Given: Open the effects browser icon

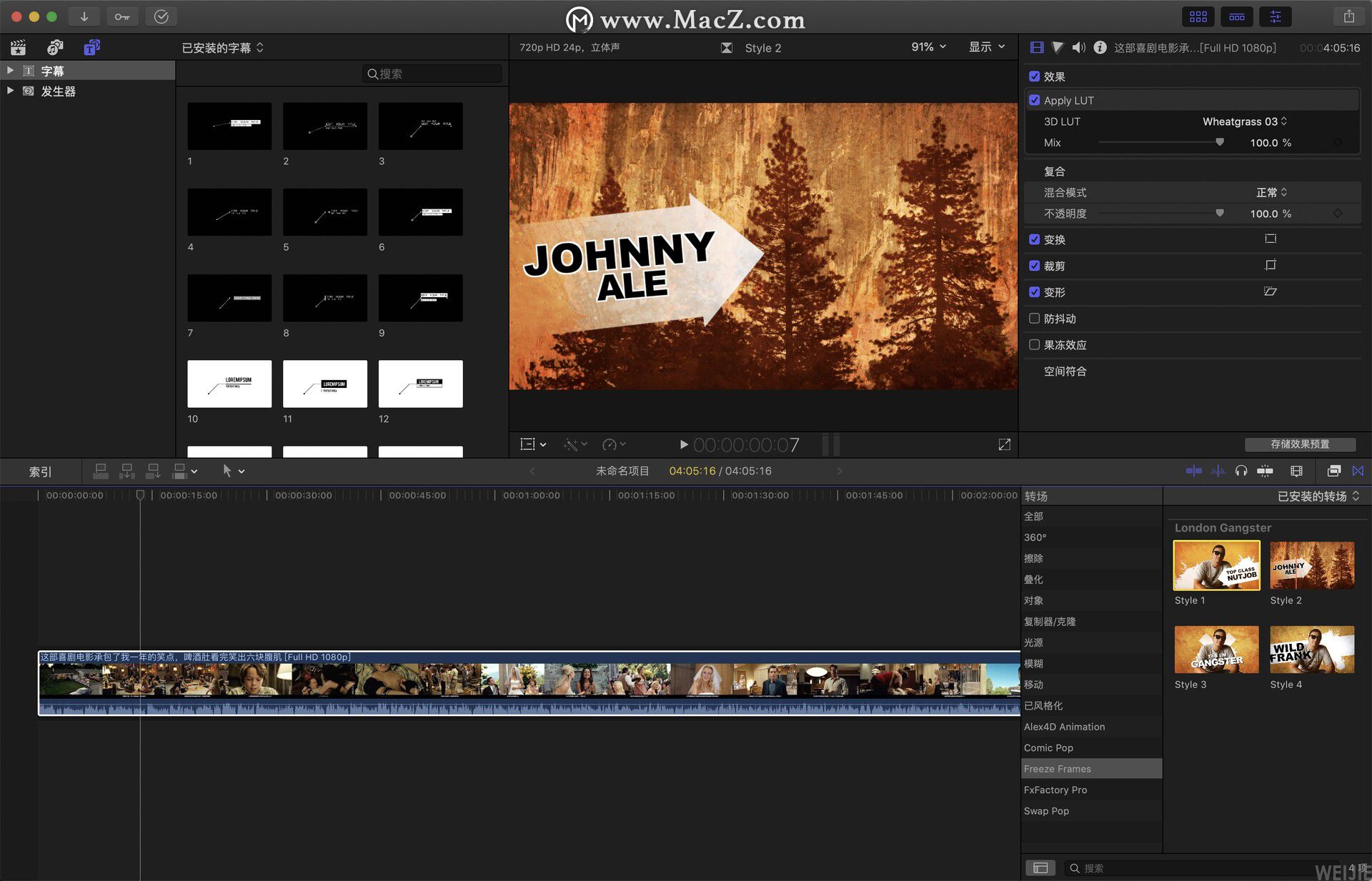Looking at the screenshot, I should tap(1333, 471).
